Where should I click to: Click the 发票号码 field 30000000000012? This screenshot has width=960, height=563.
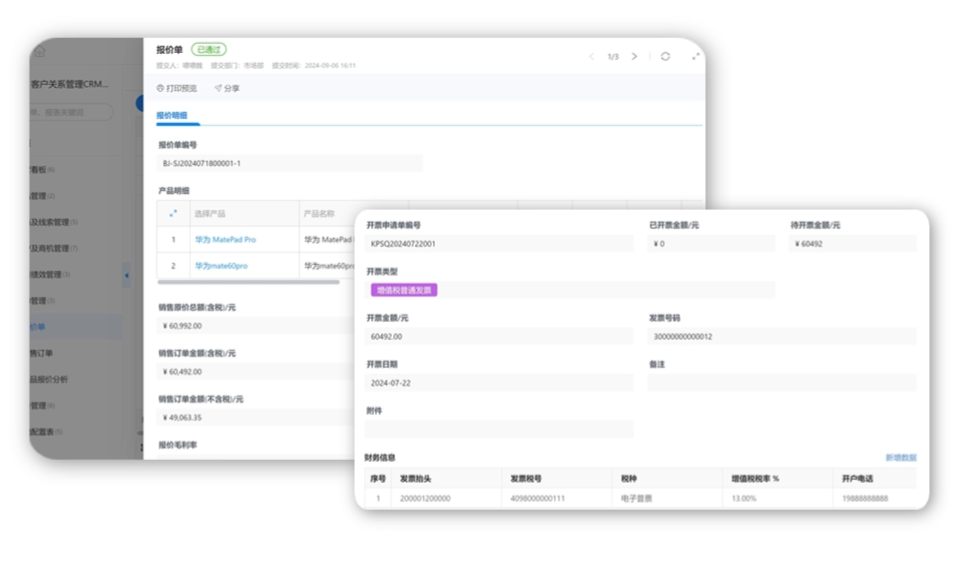[x=782, y=337]
